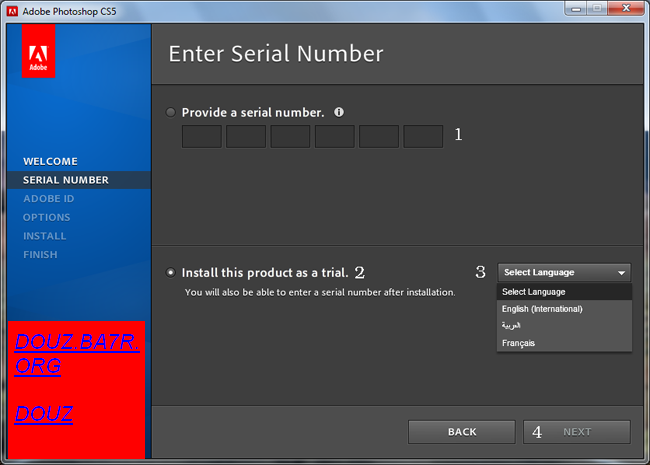Click the fifth serial number field
The height and width of the screenshot is (465, 650).
[x=379, y=136]
